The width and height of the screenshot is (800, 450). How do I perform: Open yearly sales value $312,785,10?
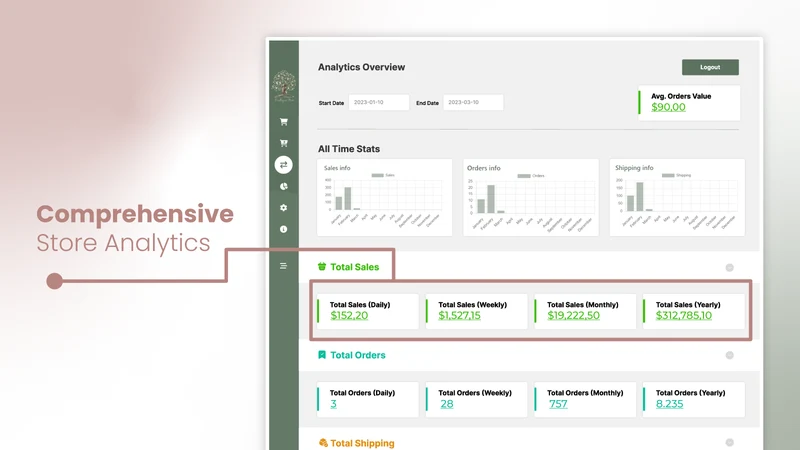(x=684, y=315)
